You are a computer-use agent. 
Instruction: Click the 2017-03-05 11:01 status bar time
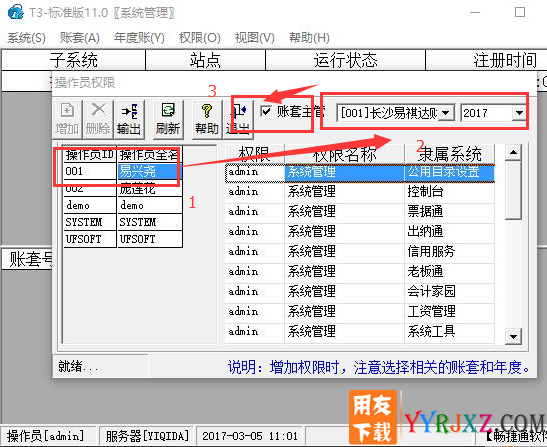(x=250, y=436)
